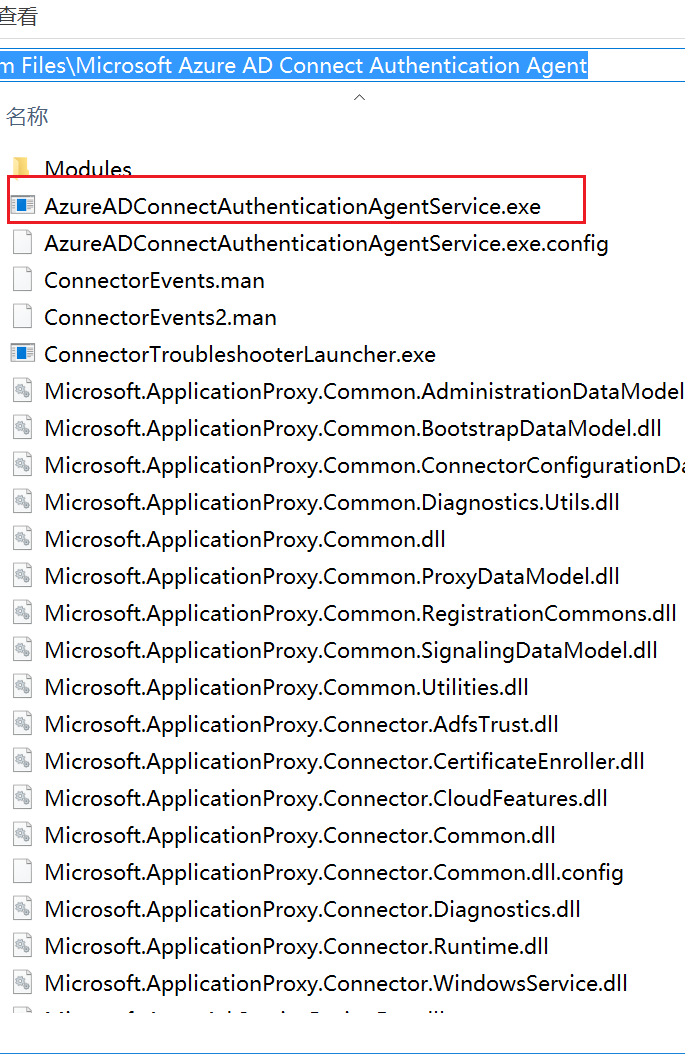Select Microsoft.ApplicationProxy.Connector.AdfsTrust.dll
The image size is (685, 1054).
(301, 724)
